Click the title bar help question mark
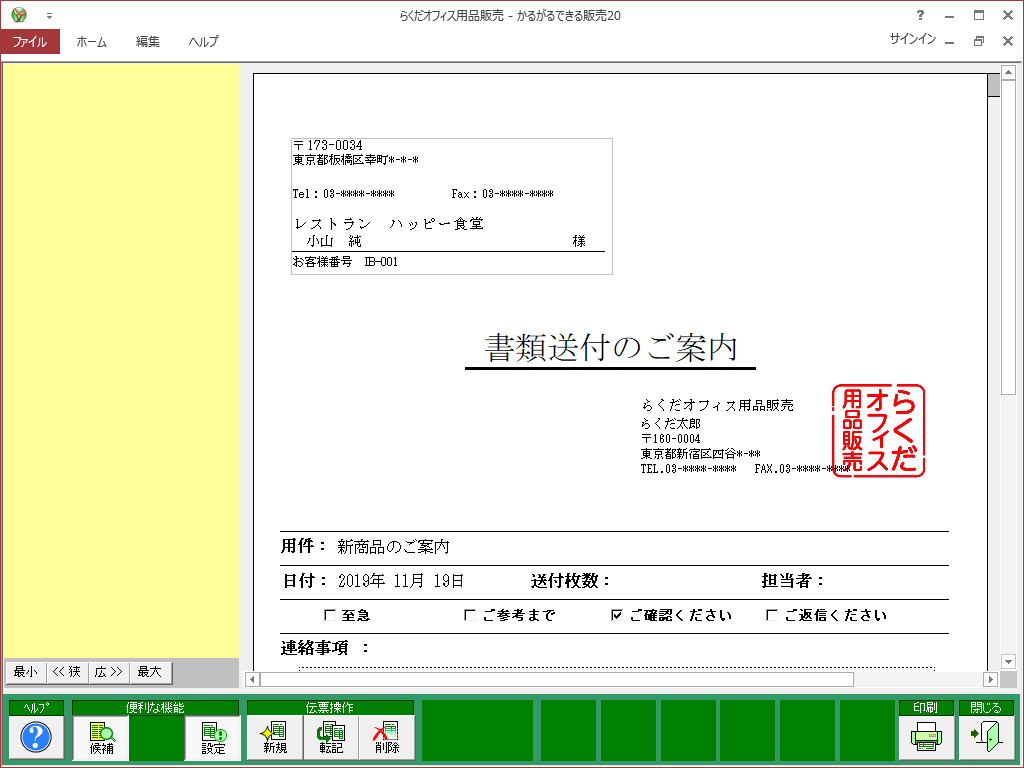1024x768 pixels. pos(920,15)
